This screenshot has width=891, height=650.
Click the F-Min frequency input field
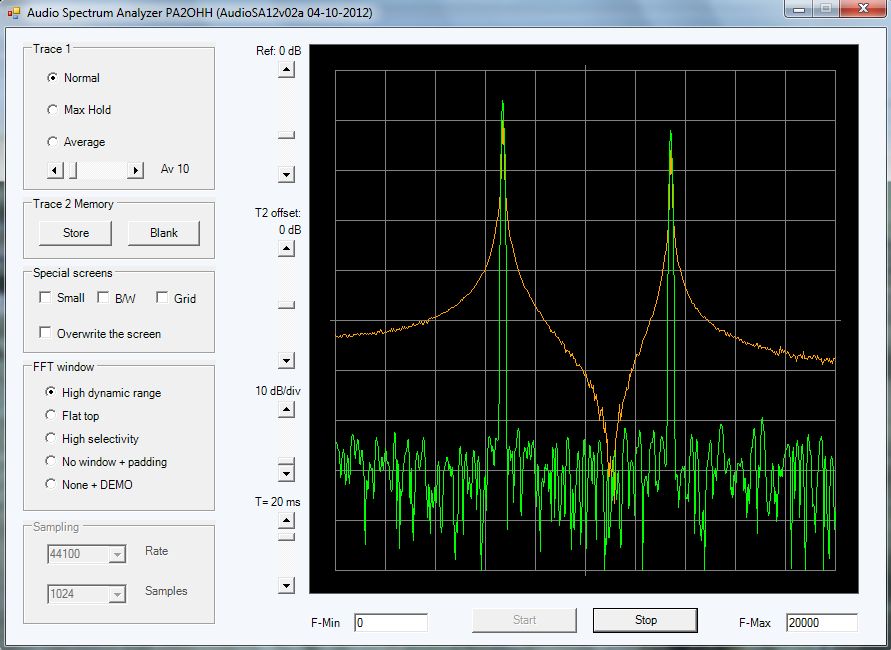coord(390,623)
